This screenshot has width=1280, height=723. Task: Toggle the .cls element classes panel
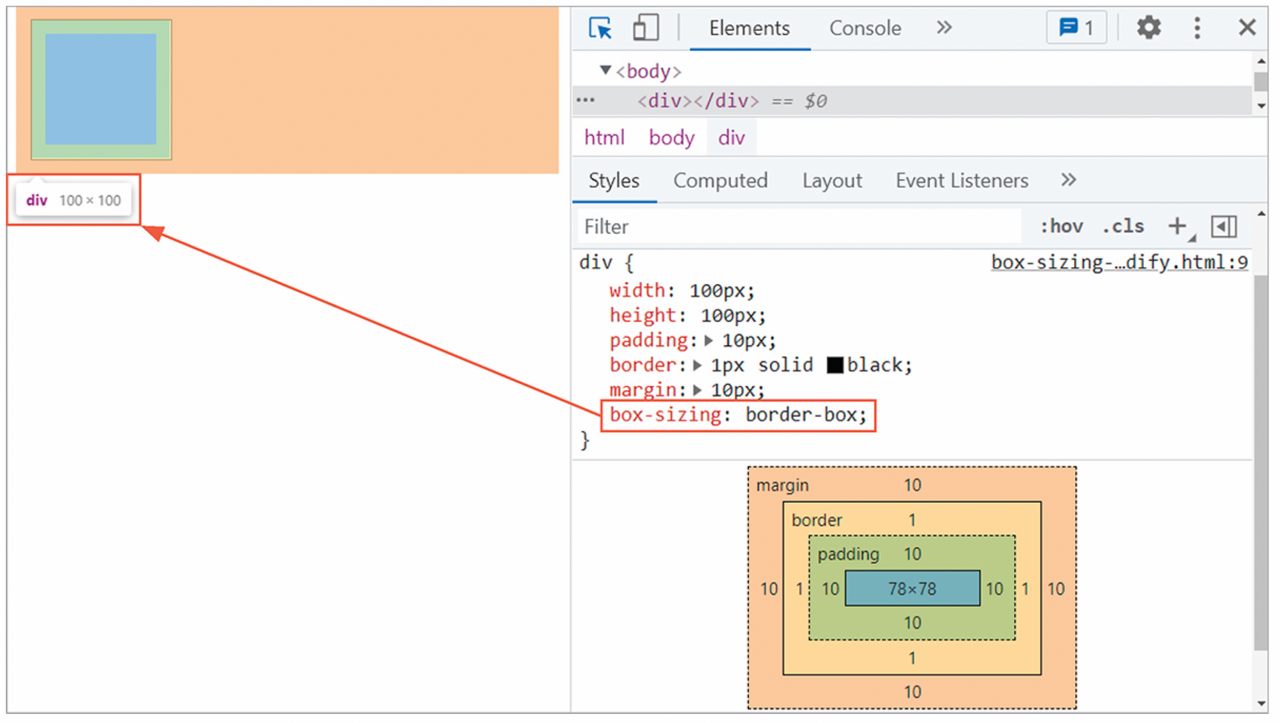pos(1123,227)
